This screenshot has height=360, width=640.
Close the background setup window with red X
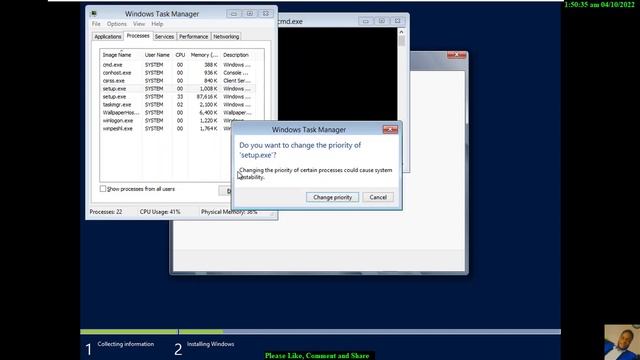pyautogui.click(x=456, y=55)
